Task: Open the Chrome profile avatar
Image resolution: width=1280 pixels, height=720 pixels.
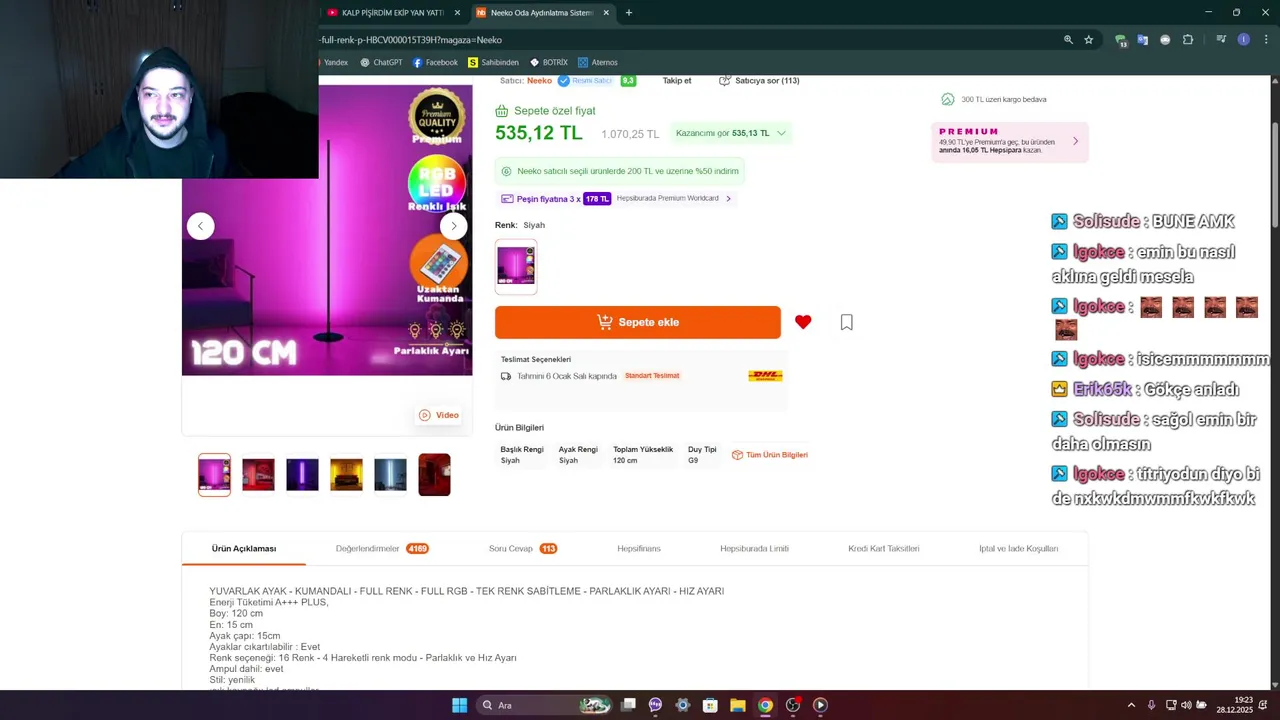Action: pos(1243,40)
